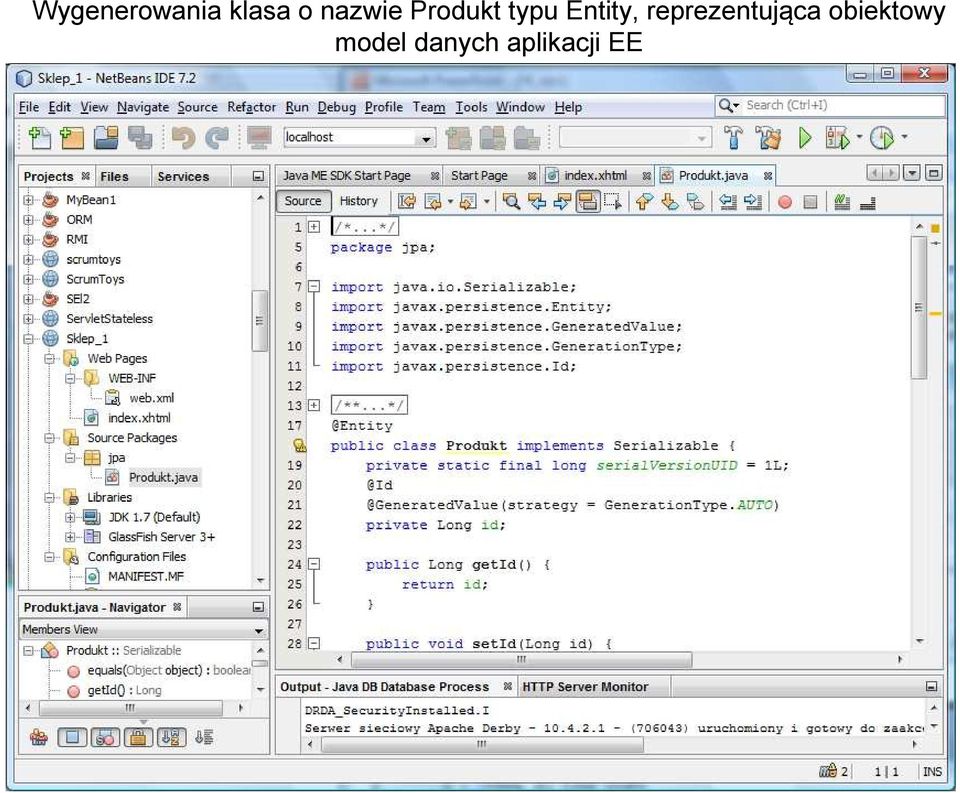Click the New File toolbar icon
This screenshot has width=960, height=793.
tap(40, 138)
